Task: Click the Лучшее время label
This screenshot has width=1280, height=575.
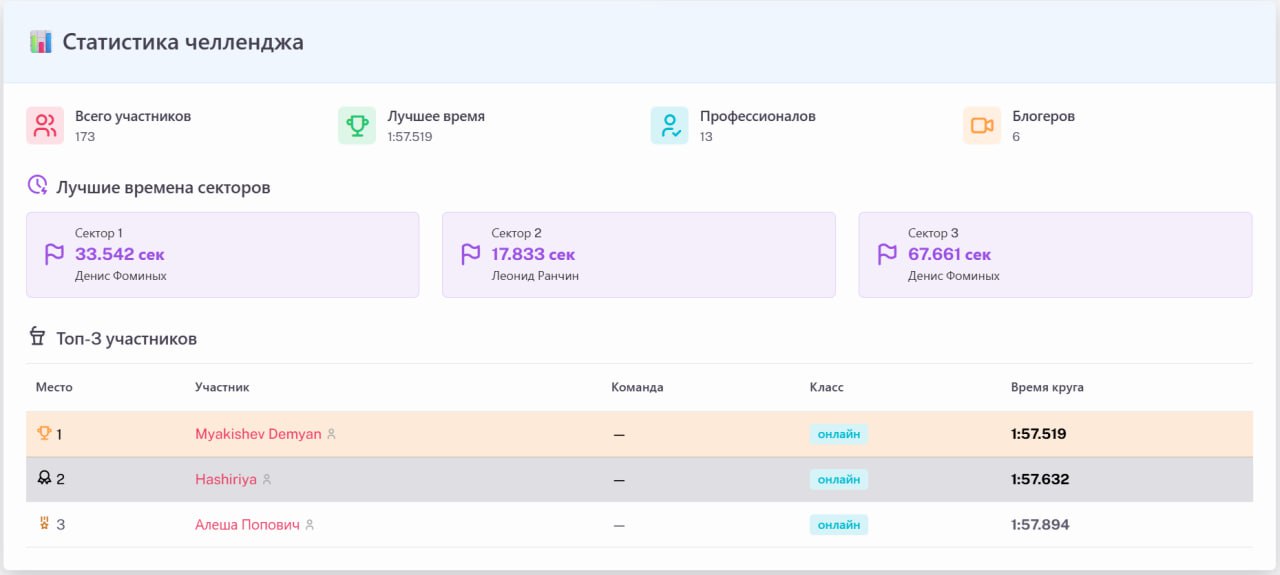Action: pyautogui.click(x=436, y=116)
